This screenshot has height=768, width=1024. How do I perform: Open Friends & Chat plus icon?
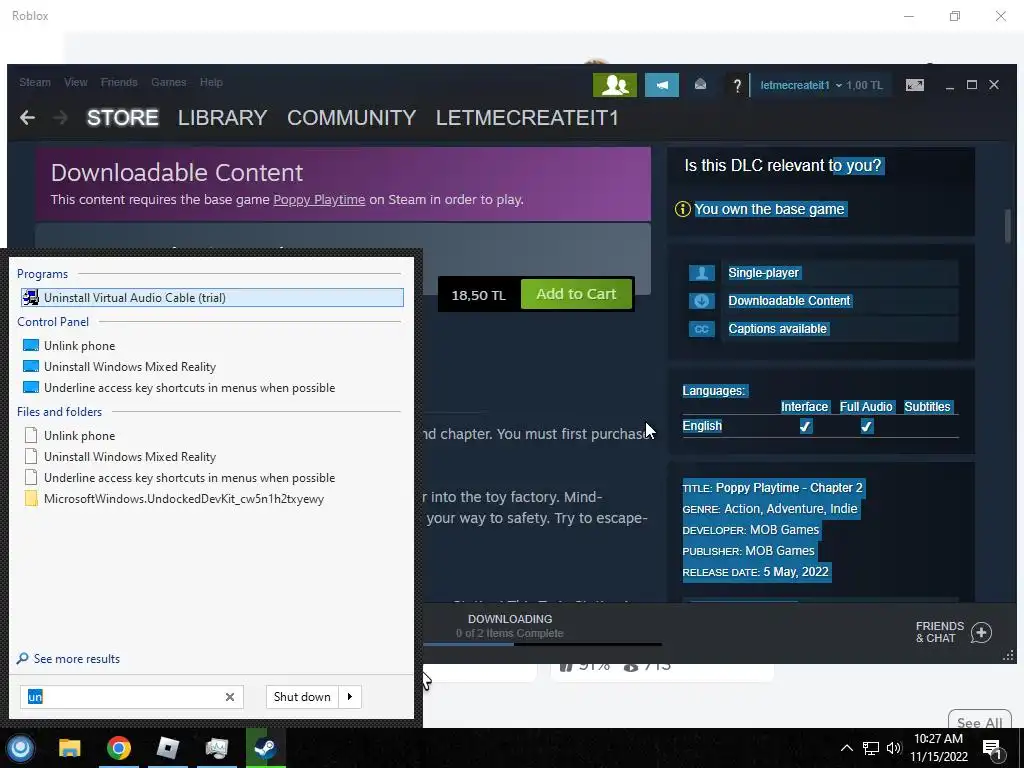(981, 632)
